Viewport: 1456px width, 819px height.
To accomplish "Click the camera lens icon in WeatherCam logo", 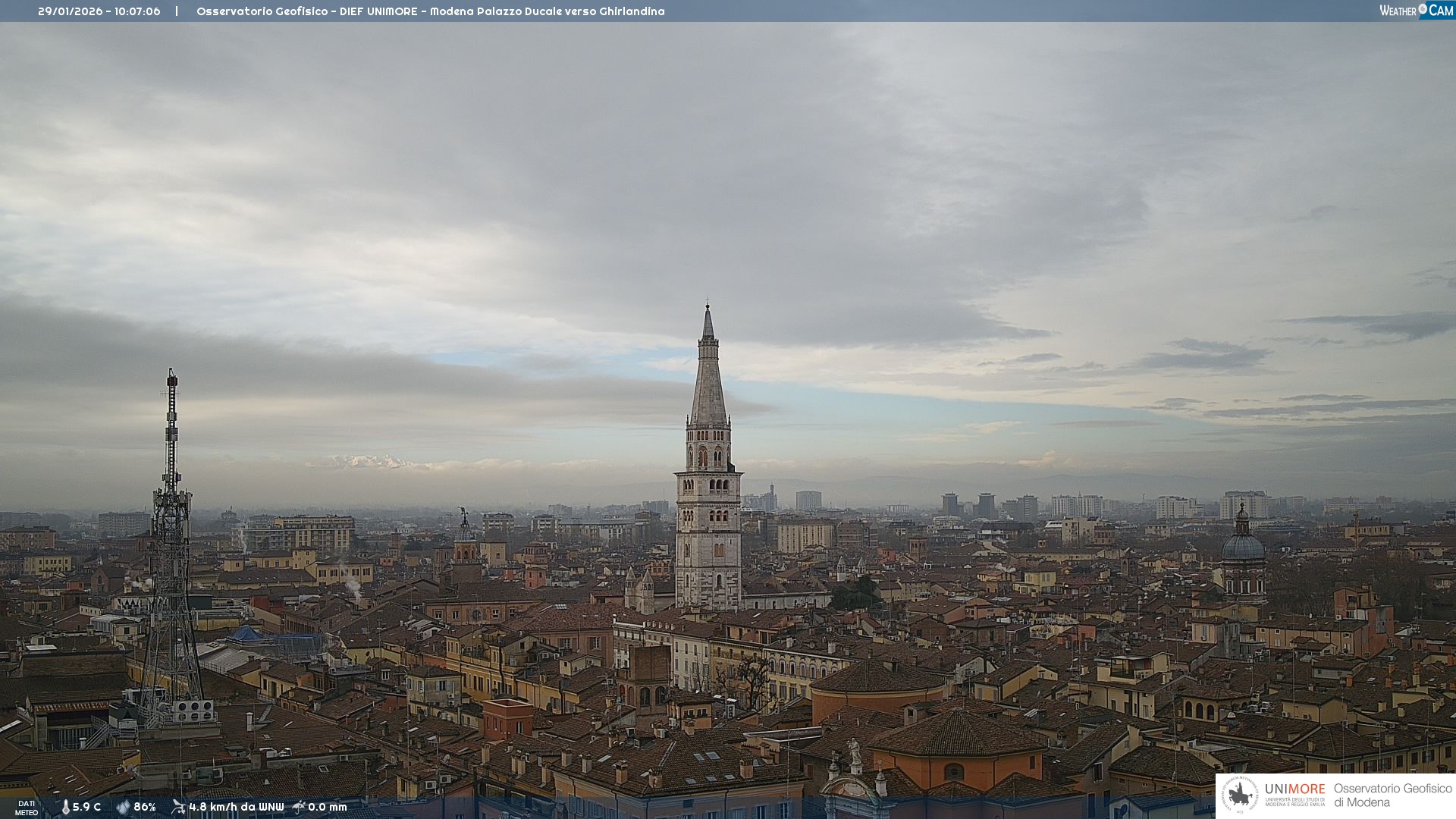I will click(x=1423, y=9).
